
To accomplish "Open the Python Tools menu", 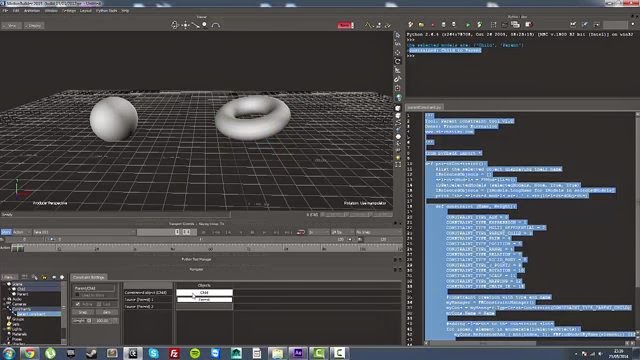I will 107,11.
